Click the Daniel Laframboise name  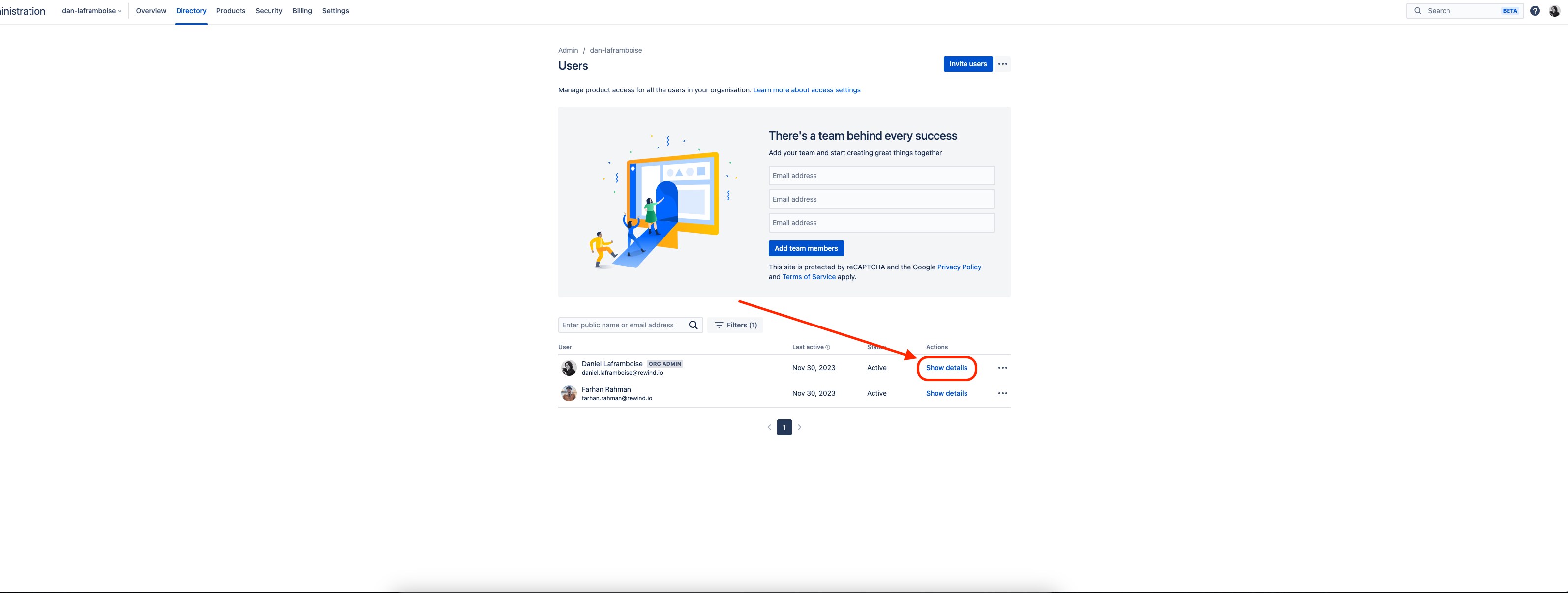coord(612,364)
